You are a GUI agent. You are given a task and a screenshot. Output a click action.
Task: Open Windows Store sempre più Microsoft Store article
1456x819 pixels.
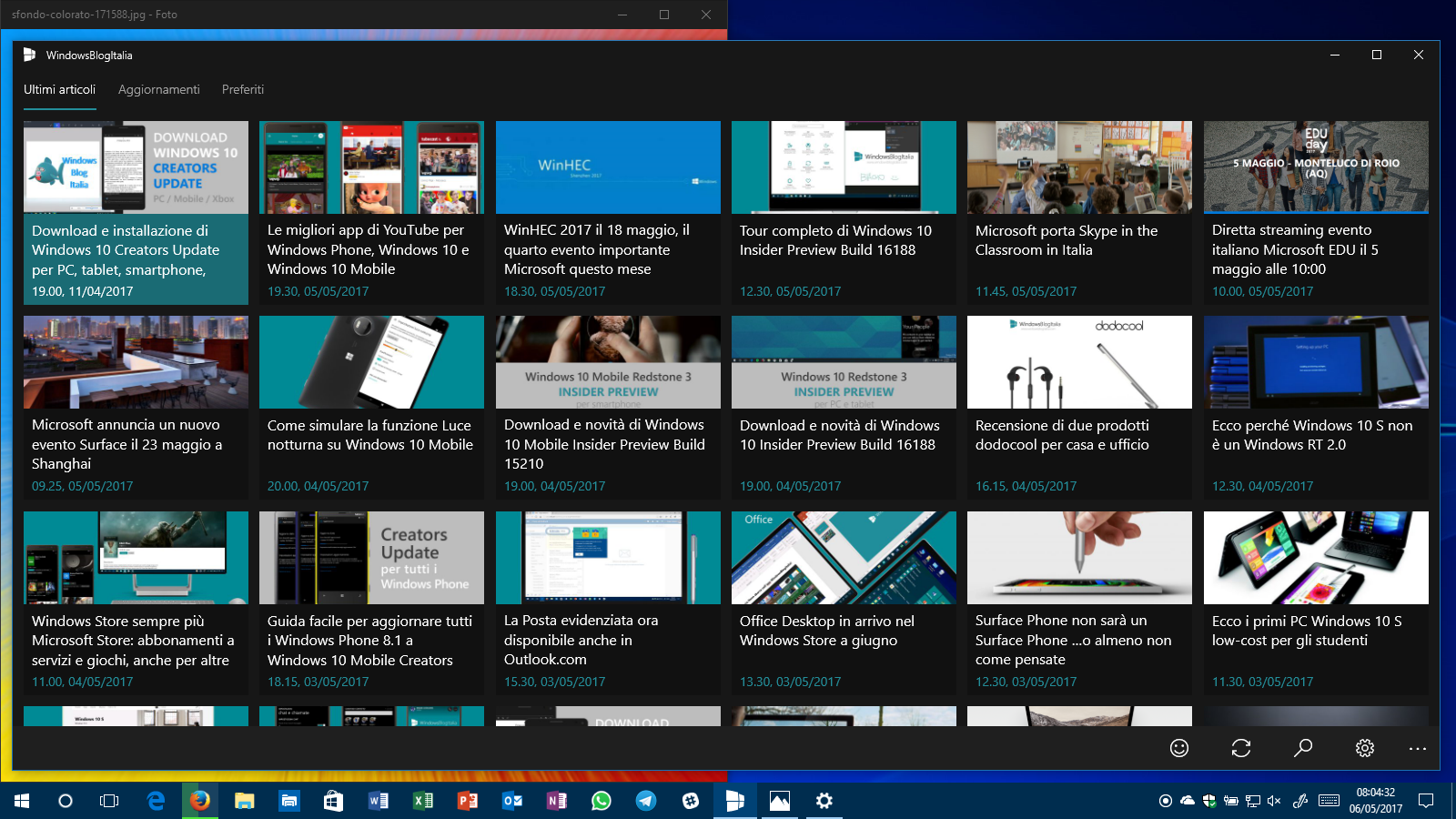pos(136,603)
